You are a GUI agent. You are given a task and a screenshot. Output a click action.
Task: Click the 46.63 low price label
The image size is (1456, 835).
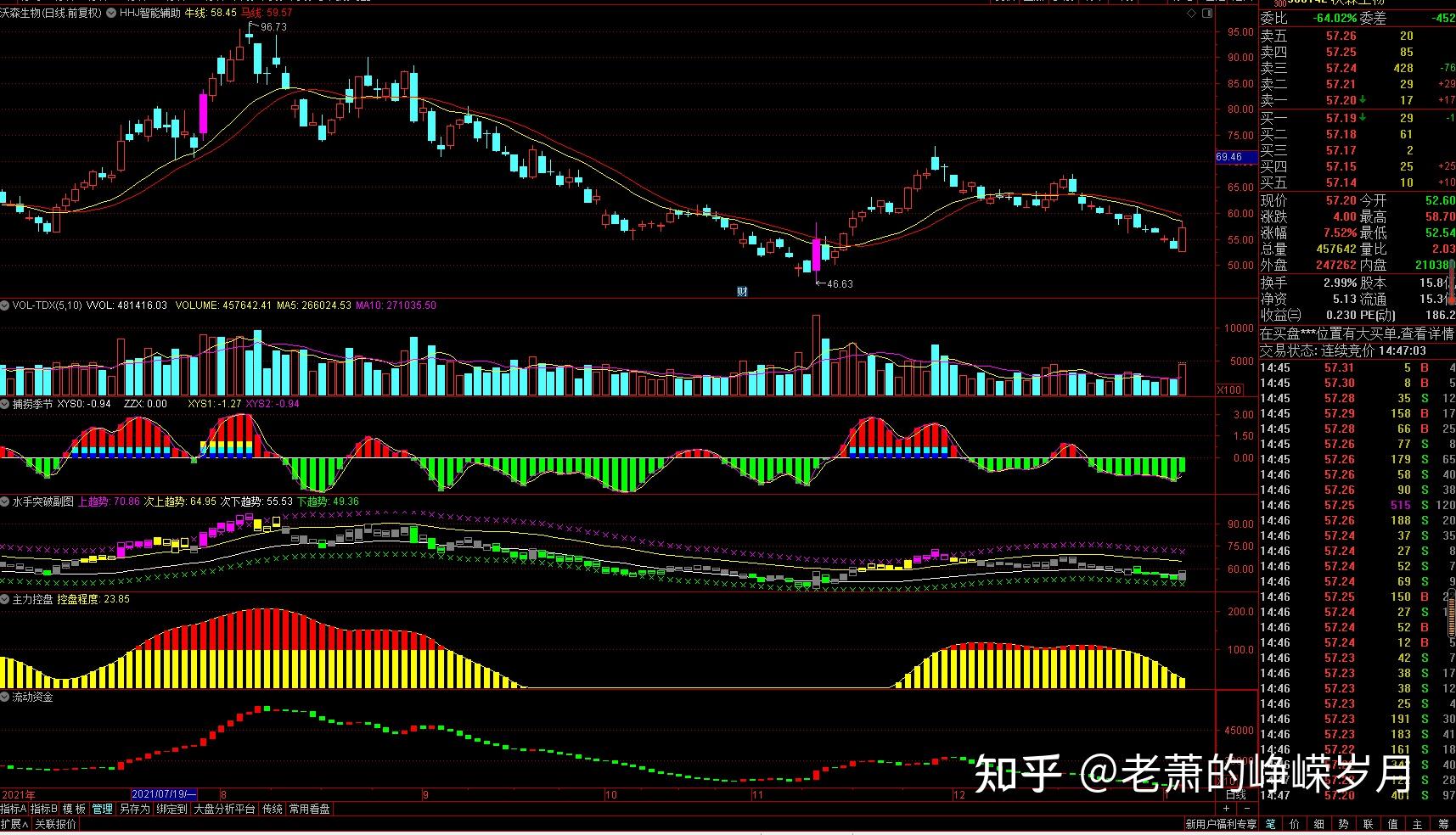(x=839, y=283)
